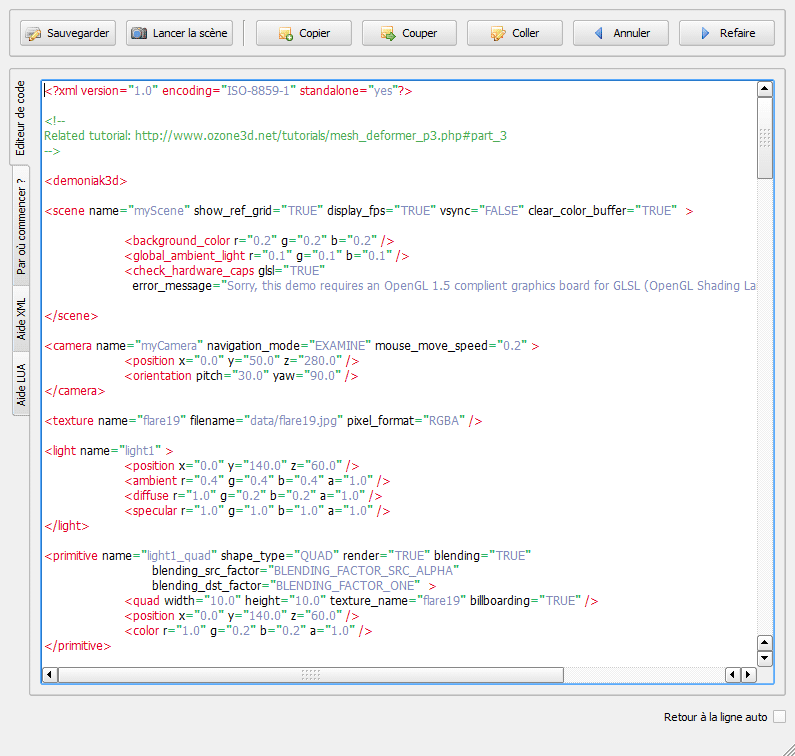Click the <?xml version declaration line
The image size is (795, 756).
pyautogui.click(x=228, y=91)
